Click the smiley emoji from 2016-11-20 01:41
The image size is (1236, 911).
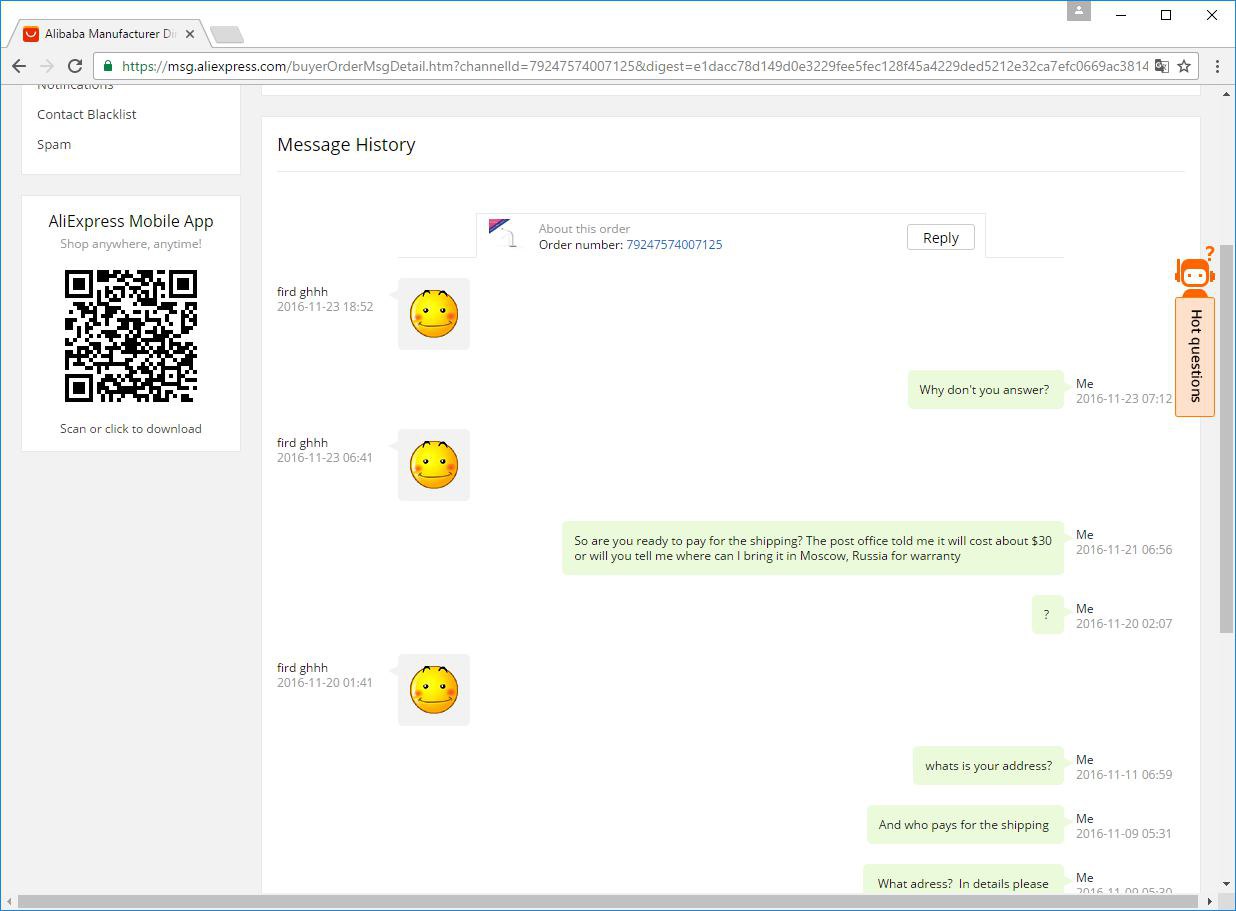pos(434,690)
